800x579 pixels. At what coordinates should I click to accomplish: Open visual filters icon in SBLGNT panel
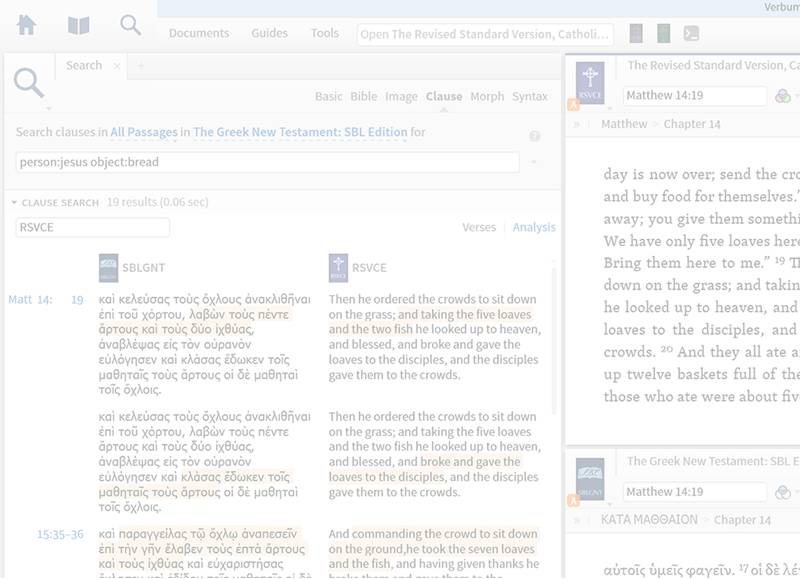pos(783,492)
